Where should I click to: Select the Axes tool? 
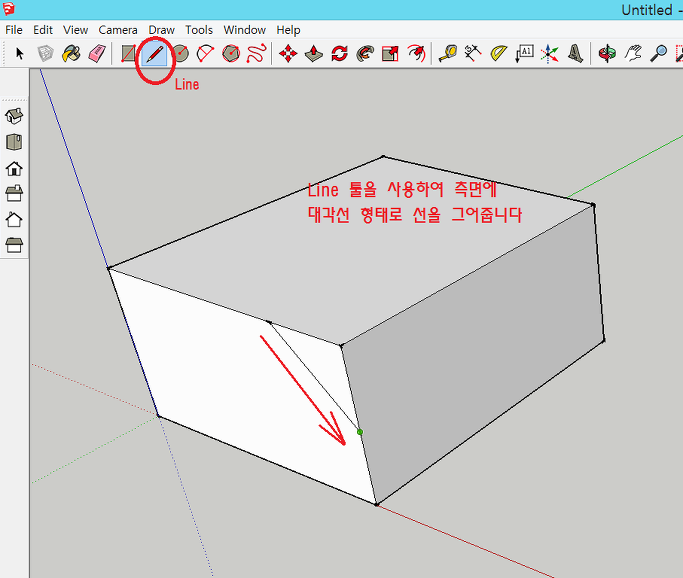(x=550, y=54)
